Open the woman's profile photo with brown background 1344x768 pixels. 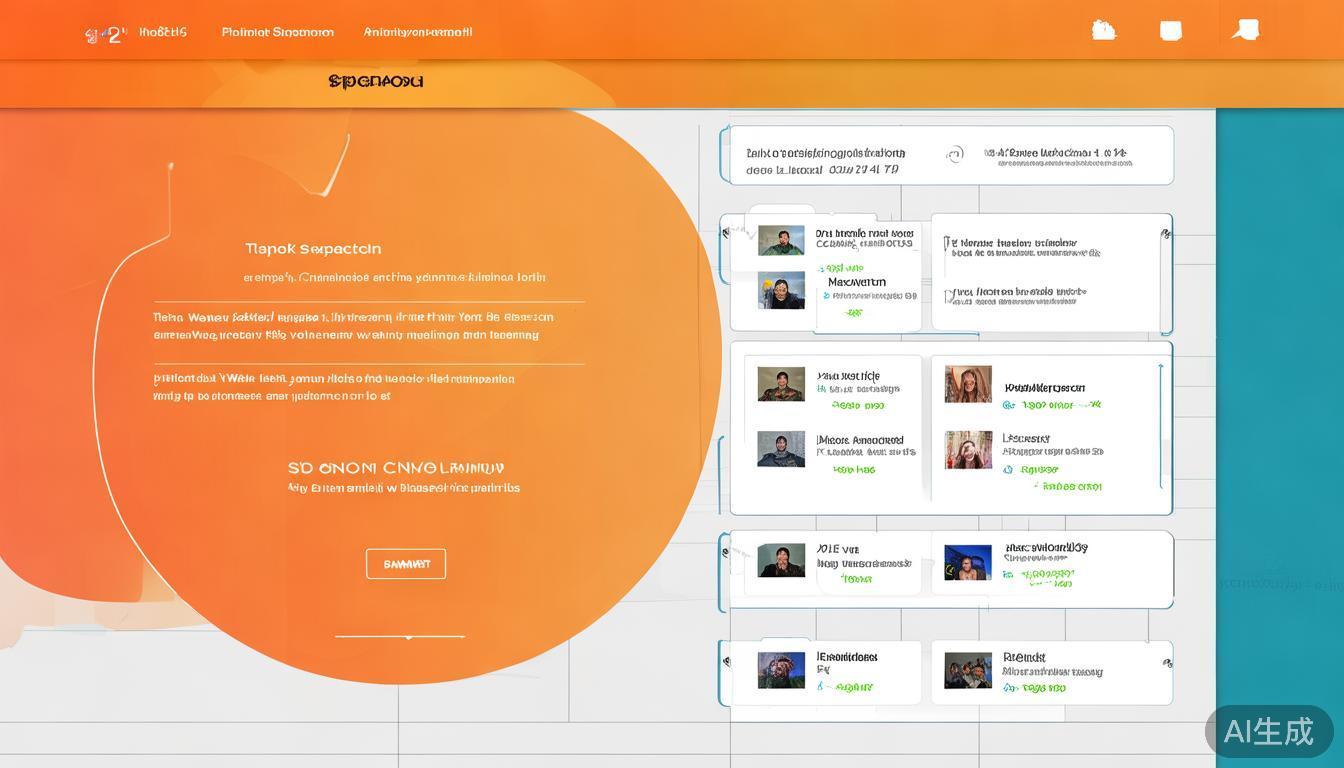coord(968,384)
